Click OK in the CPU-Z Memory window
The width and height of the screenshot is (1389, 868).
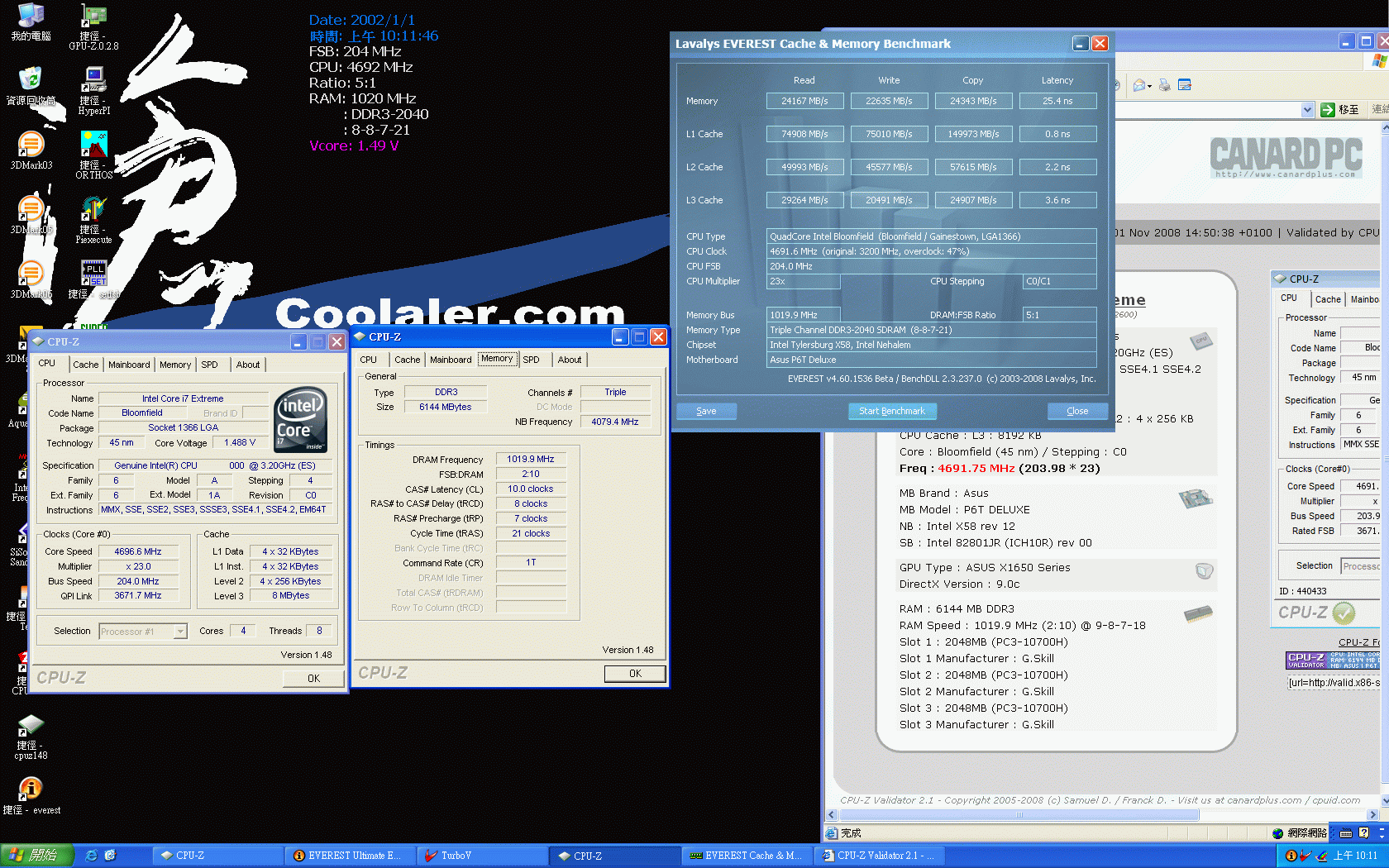point(635,673)
